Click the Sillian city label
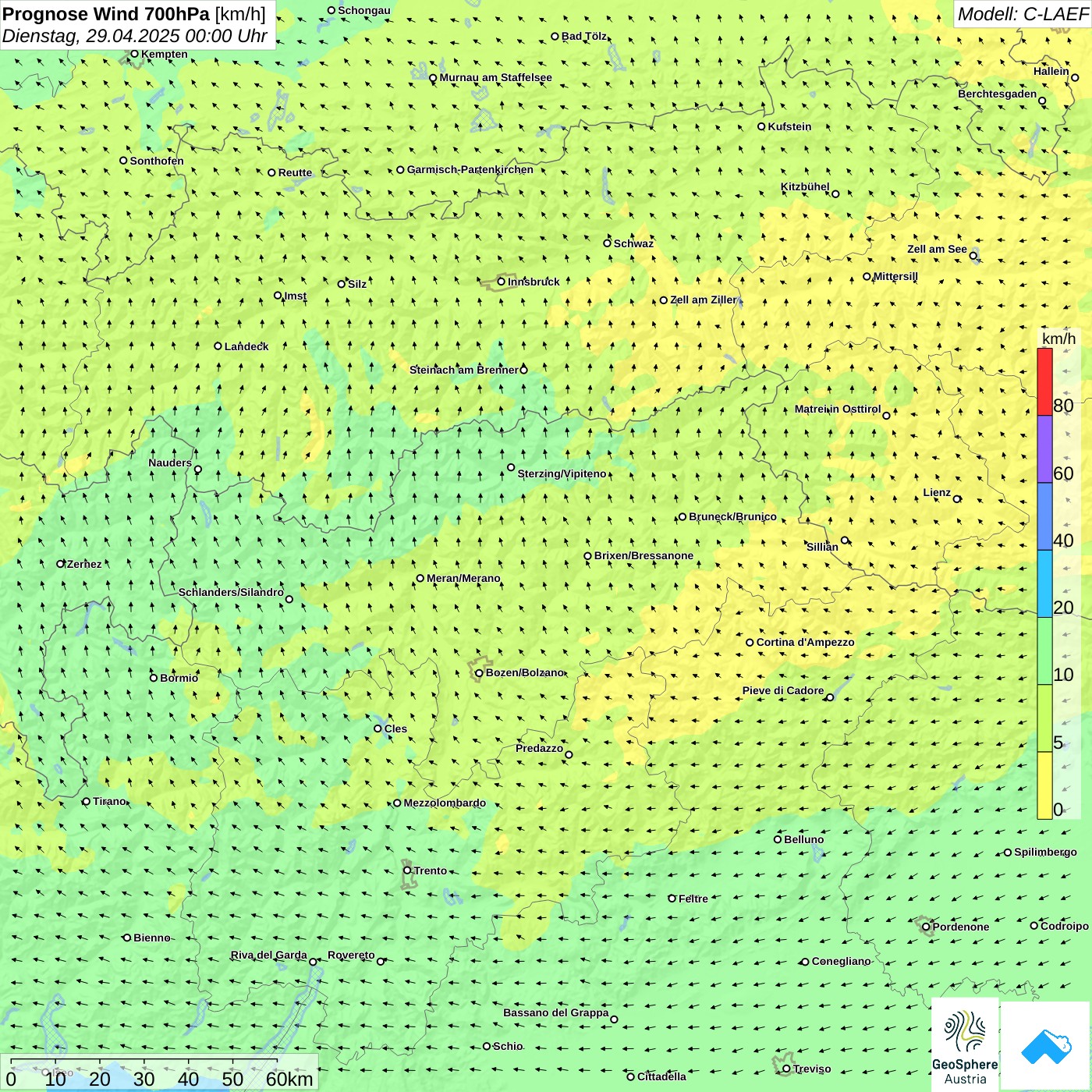Viewport: 1092px width, 1092px height. [822, 547]
